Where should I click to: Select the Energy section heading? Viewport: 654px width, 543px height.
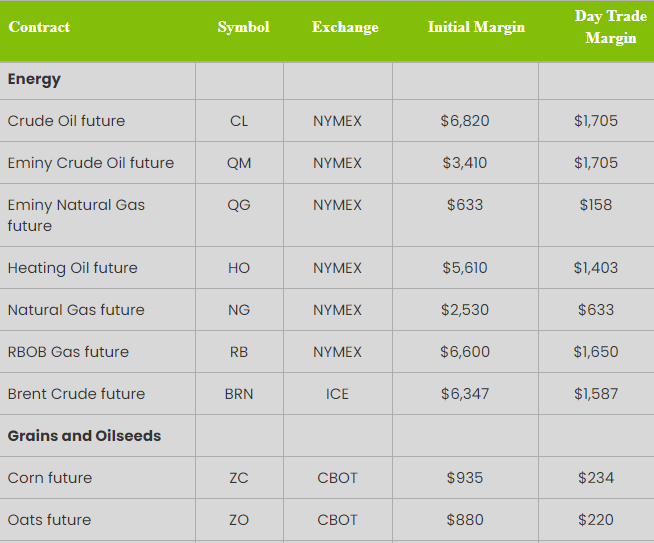click(x=34, y=79)
